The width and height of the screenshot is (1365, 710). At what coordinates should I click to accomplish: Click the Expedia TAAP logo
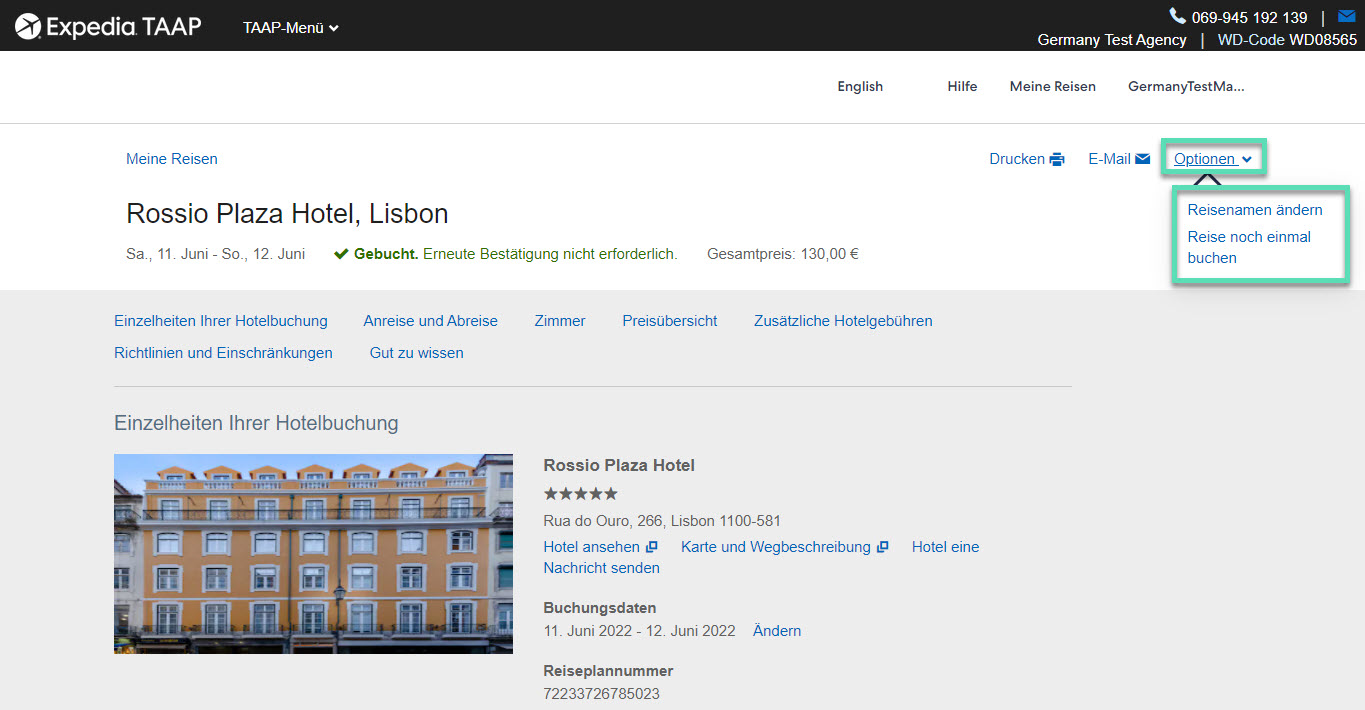[108, 27]
